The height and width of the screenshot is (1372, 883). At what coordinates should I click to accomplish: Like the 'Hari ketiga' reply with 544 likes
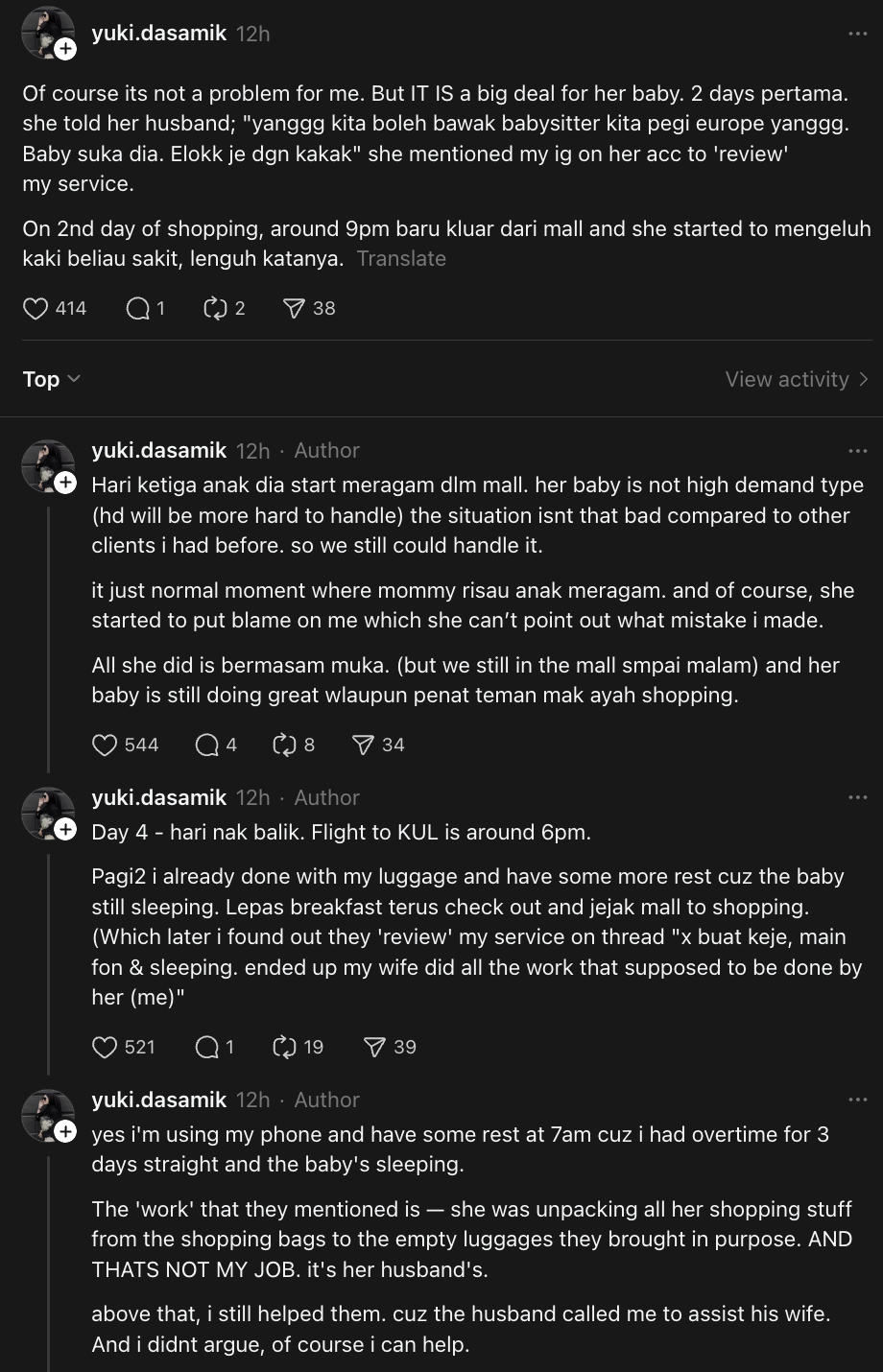click(105, 745)
